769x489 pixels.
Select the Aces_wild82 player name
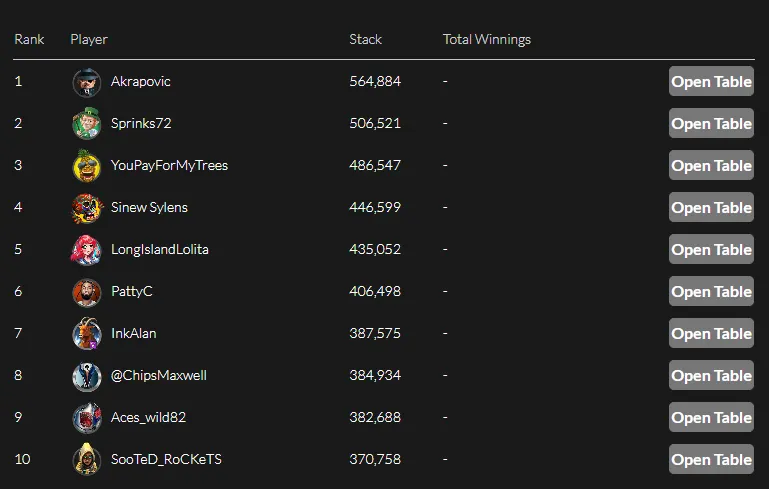tap(148, 418)
